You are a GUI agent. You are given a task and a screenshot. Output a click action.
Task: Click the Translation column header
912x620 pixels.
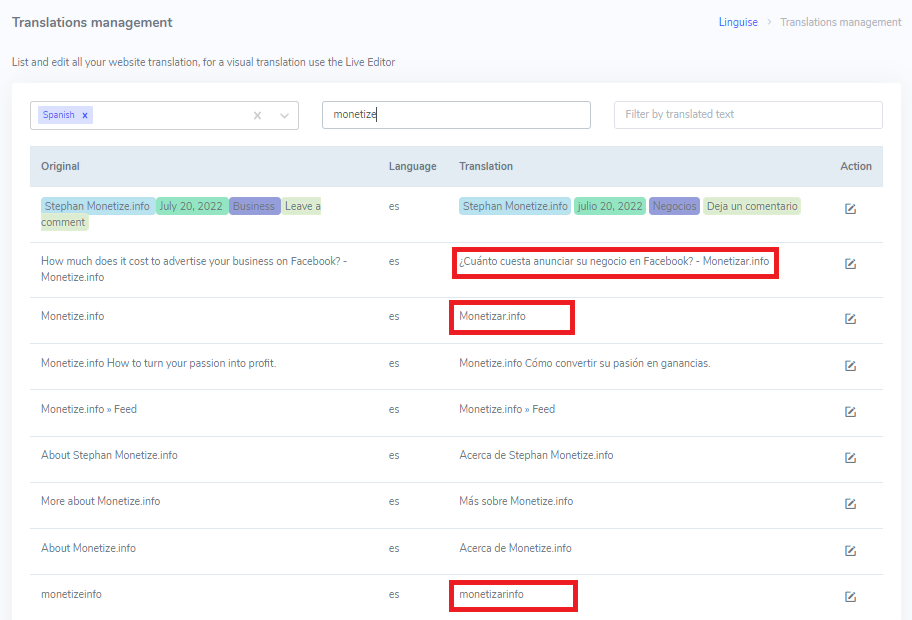(486, 166)
